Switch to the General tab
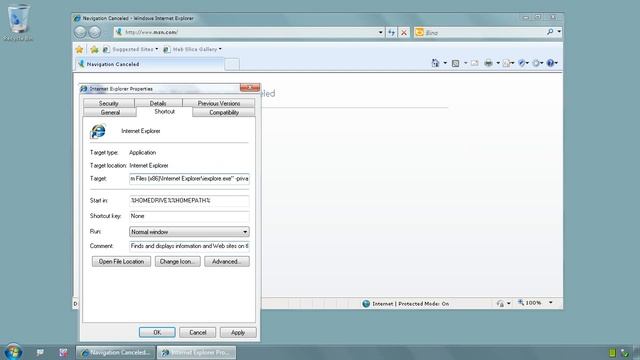The height and width of the screenshot is (360, 640). [x=110, y=112]
